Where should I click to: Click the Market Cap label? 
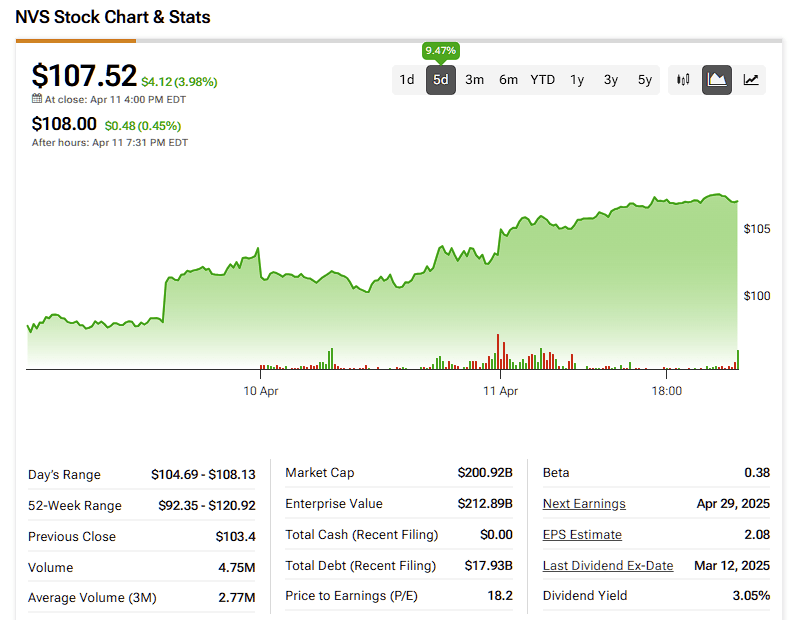click(320, 473)
